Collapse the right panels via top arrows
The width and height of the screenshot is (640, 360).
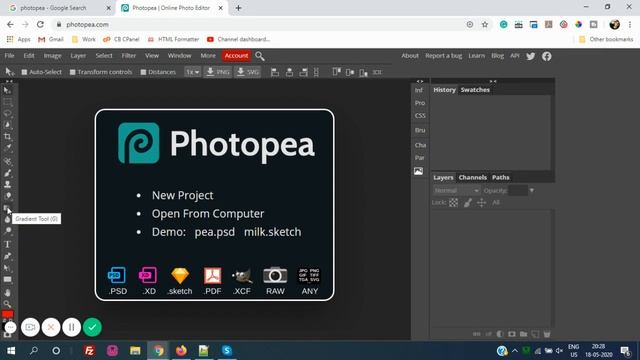tap(493, 81)
